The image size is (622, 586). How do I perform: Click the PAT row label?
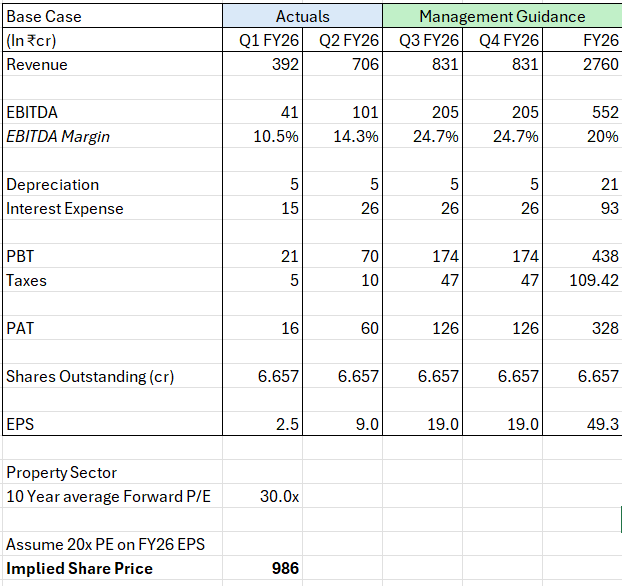pos(22,328)
